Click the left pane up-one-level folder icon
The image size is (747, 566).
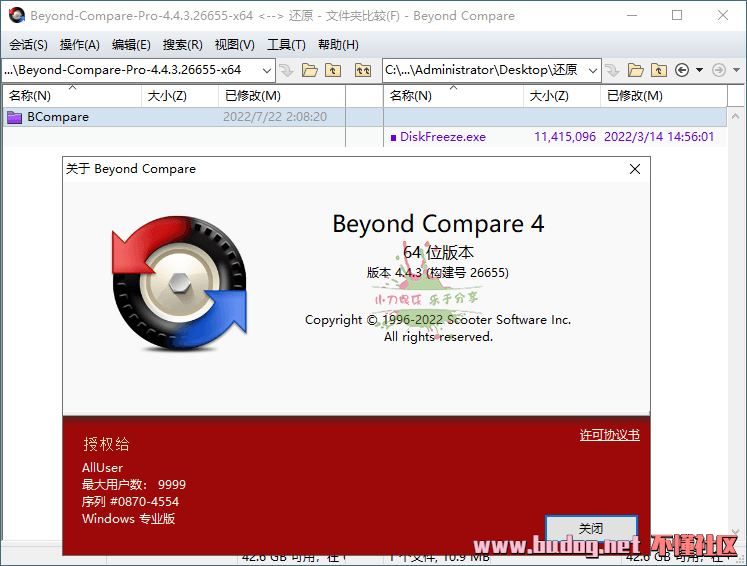coord(333,71)
